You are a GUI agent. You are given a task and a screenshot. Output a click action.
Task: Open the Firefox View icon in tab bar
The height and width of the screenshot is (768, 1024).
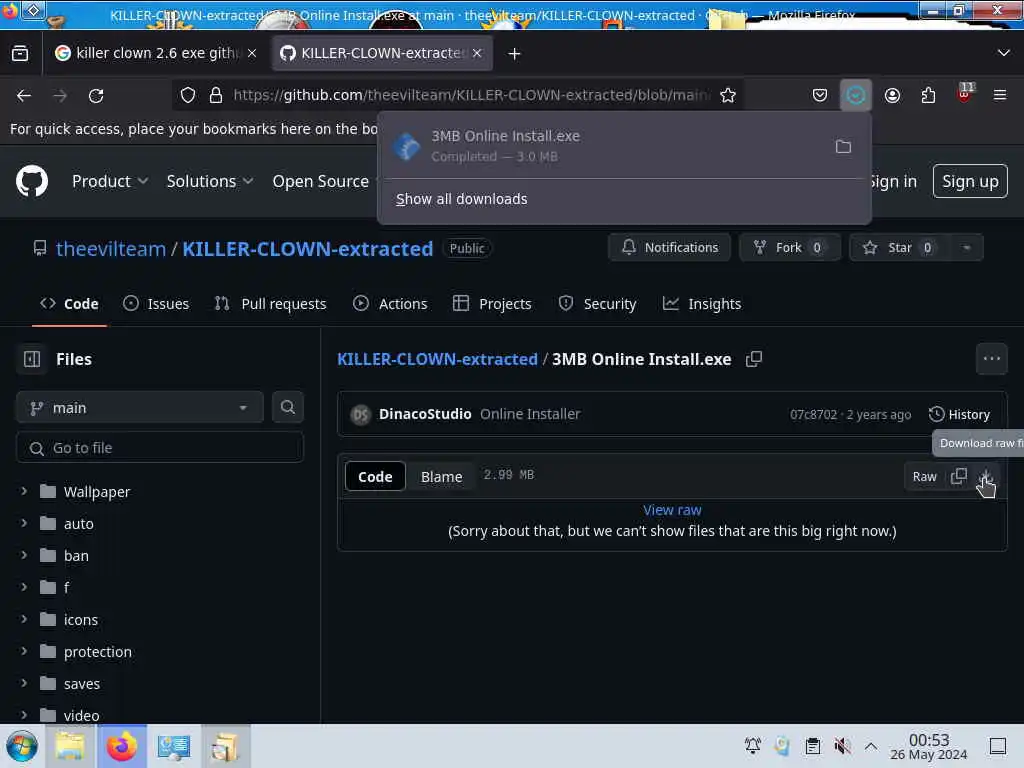click(20, 53)
